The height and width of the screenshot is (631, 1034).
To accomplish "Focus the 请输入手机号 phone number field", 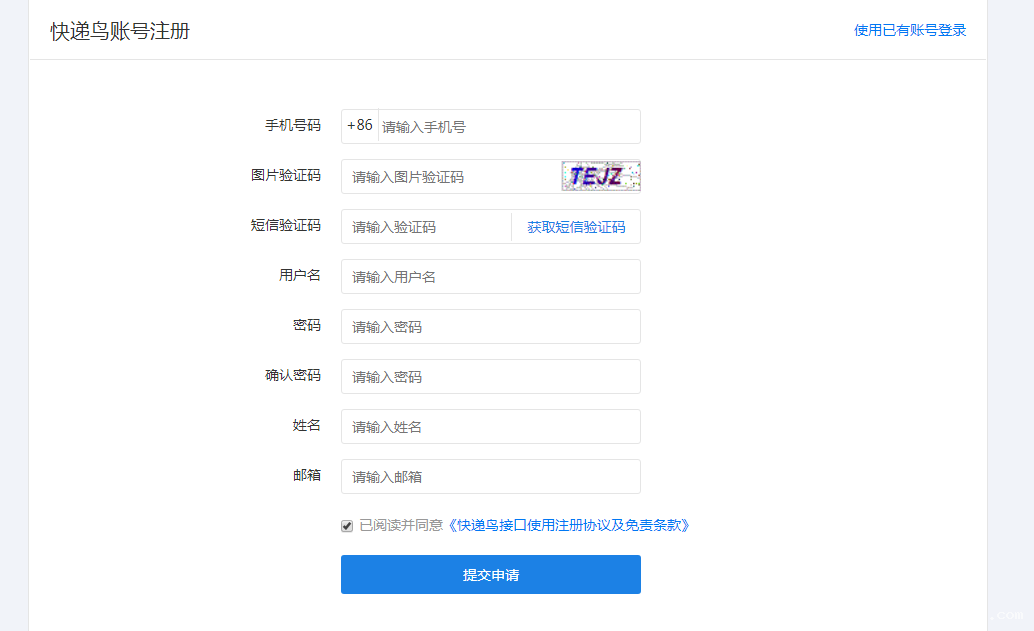I will pyautogui.click(x=509, y=127).
